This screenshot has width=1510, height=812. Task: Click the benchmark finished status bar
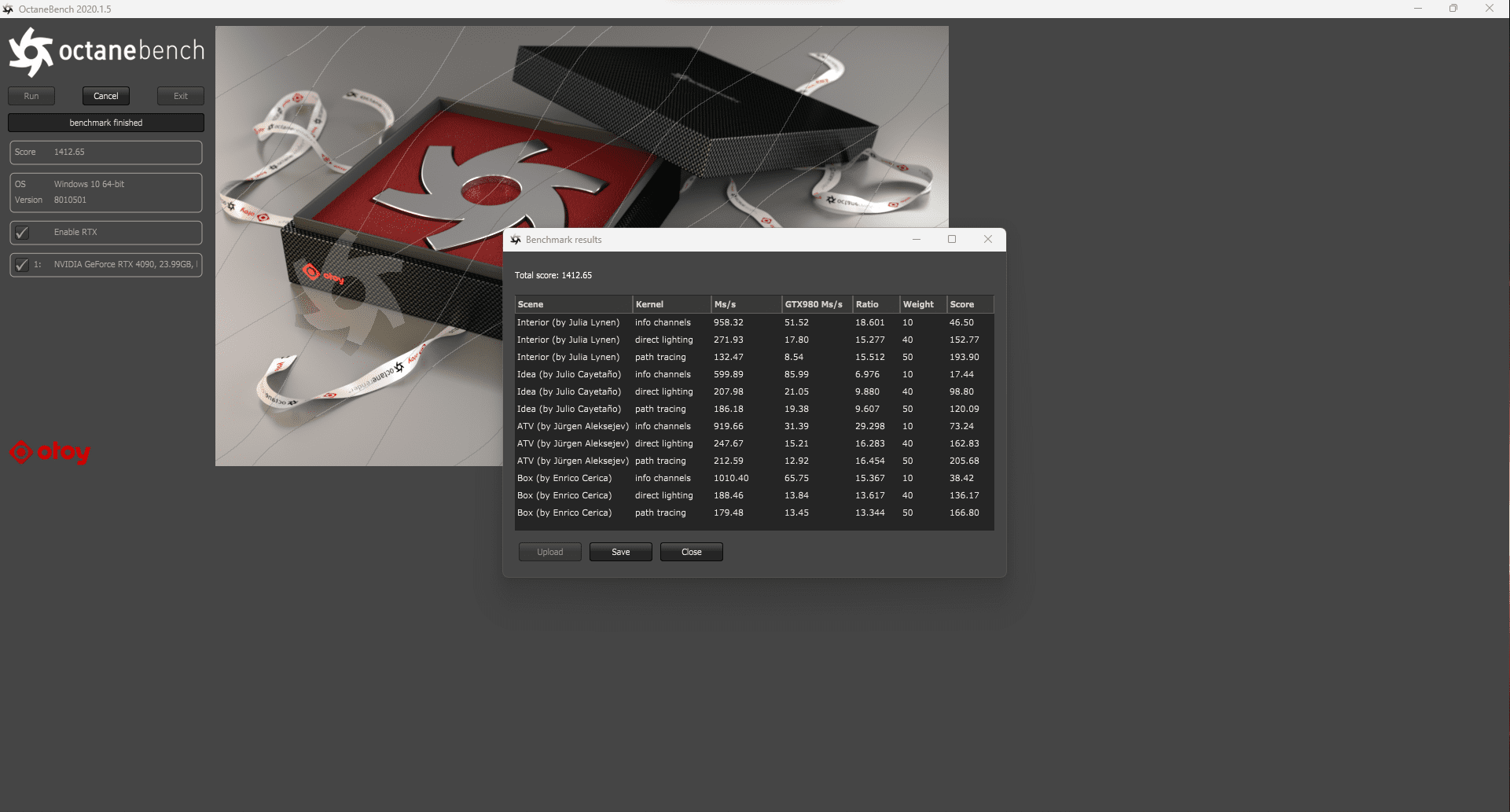coord(106,123)
